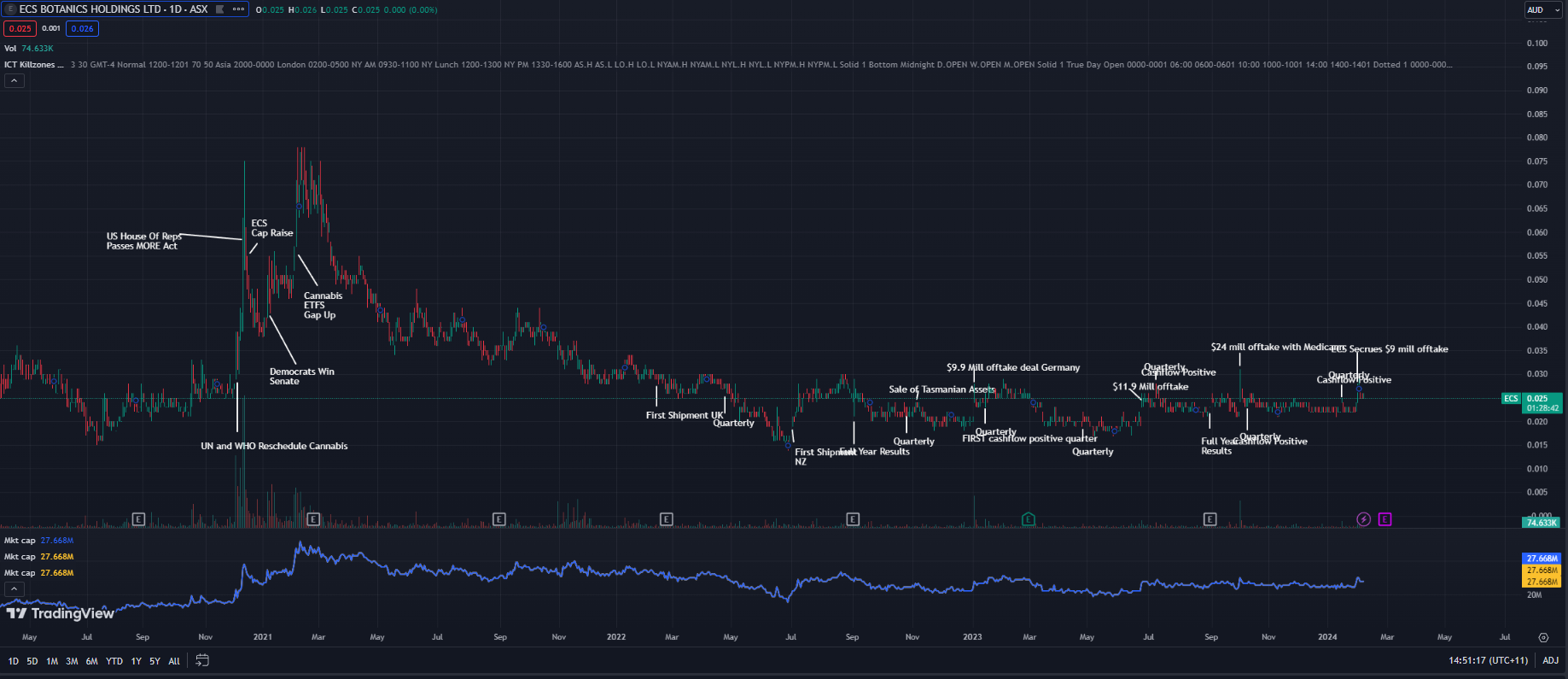
Task: Click the purple upcoming earnings E marker
Action: point(1384,519)
